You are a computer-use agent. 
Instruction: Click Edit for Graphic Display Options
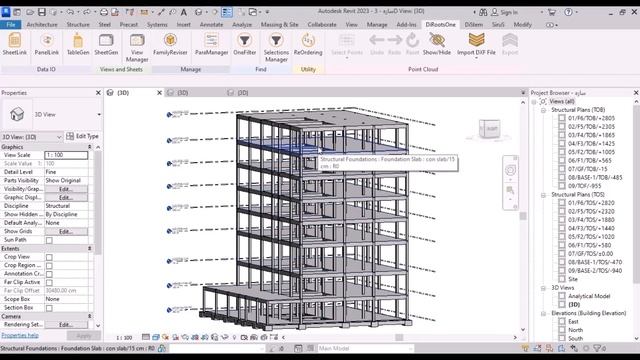point(66,198)
